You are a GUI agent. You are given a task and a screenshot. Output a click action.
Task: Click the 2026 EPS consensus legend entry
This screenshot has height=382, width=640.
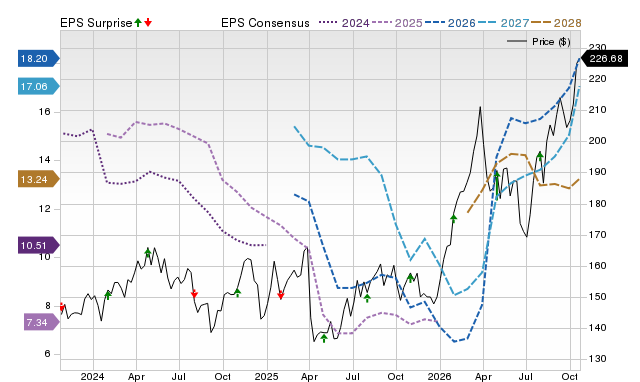pyautogui.click(x=450, y=23)
